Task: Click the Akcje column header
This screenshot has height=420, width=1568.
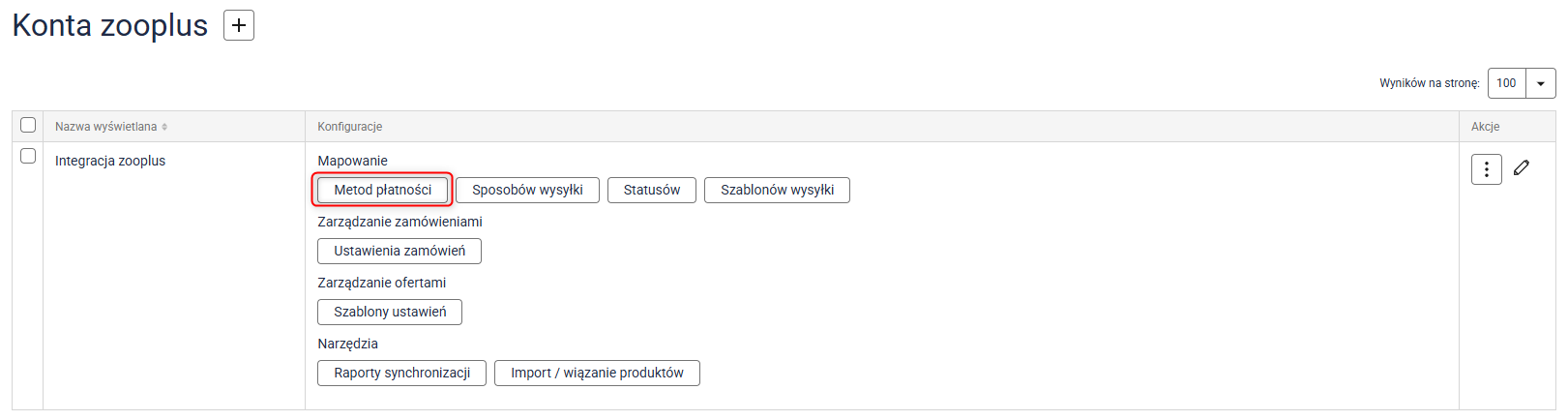Action: point(1485,127)
